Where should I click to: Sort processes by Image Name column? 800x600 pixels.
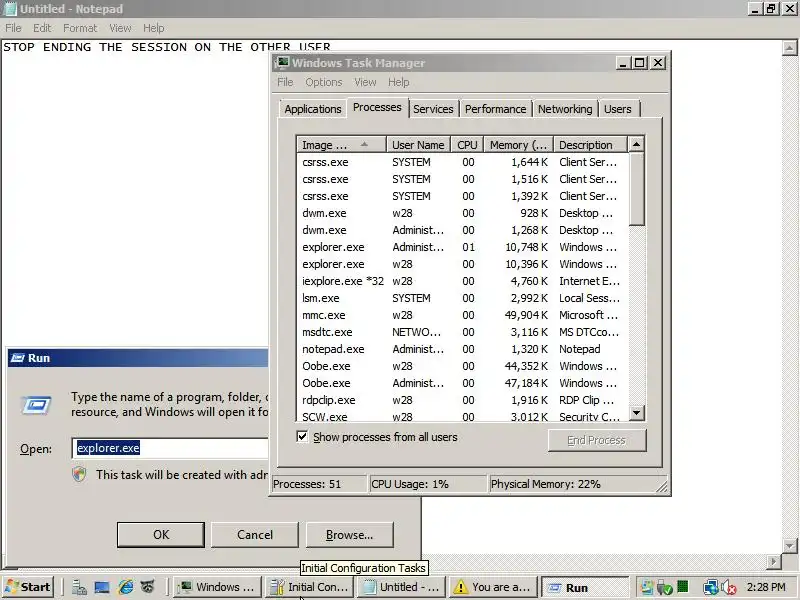click(341, 145)
